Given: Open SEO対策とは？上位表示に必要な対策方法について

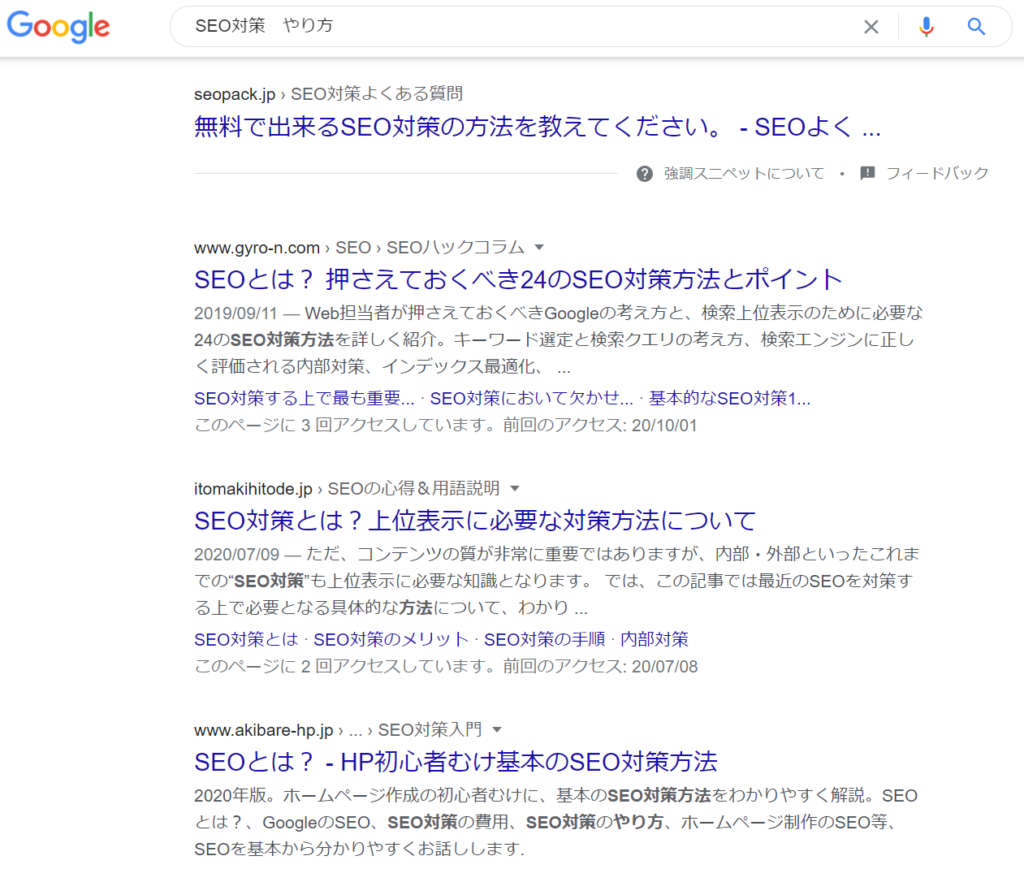Looking at the screenshot, I should click(475, 520).
